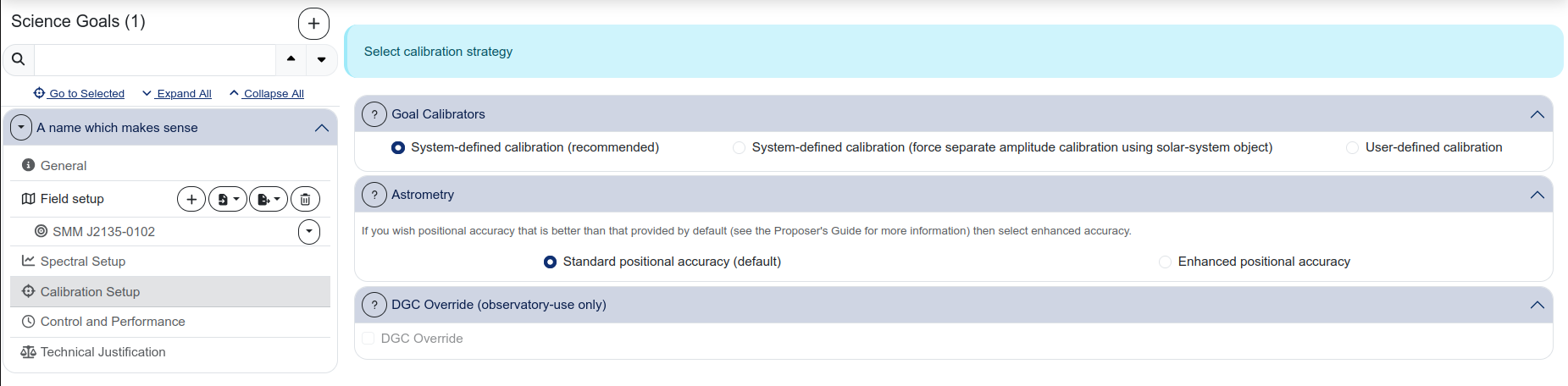Jump to previous search result arrow
This screenshot has height=386, width=1568.
tap(291, 59)
